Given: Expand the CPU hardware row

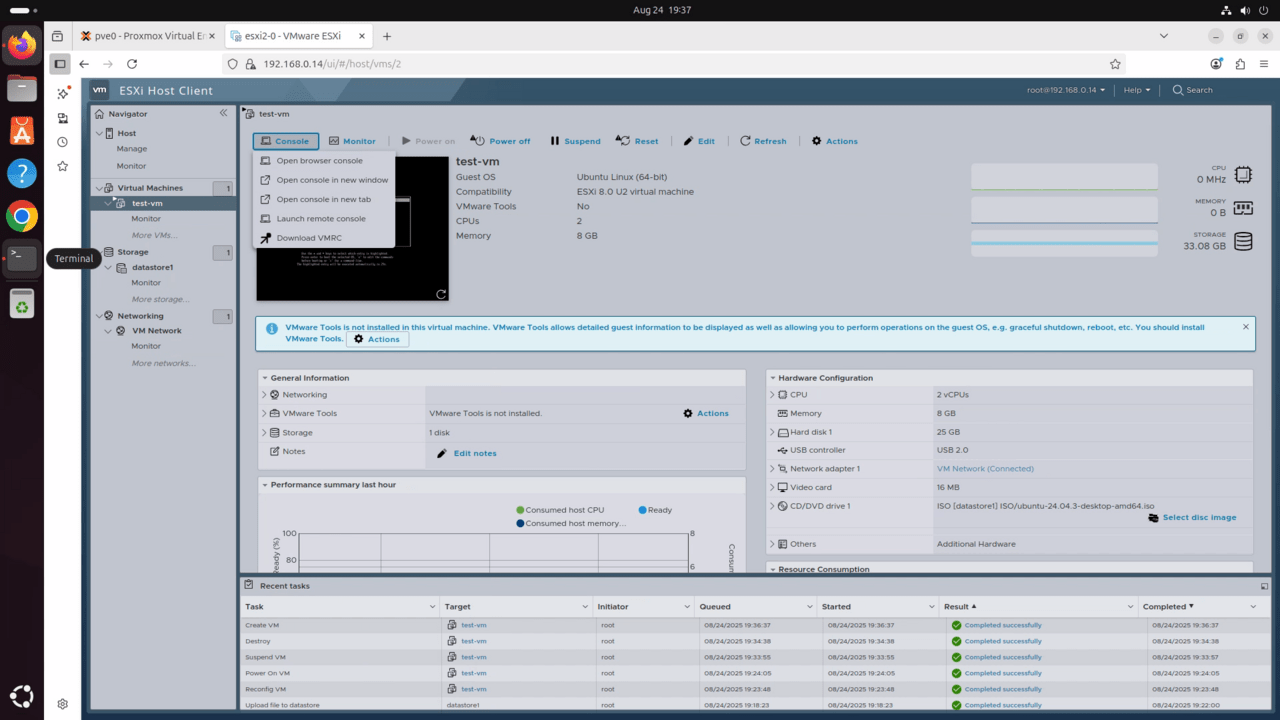Looking at the screenshot, I should (x=772, y=395).
